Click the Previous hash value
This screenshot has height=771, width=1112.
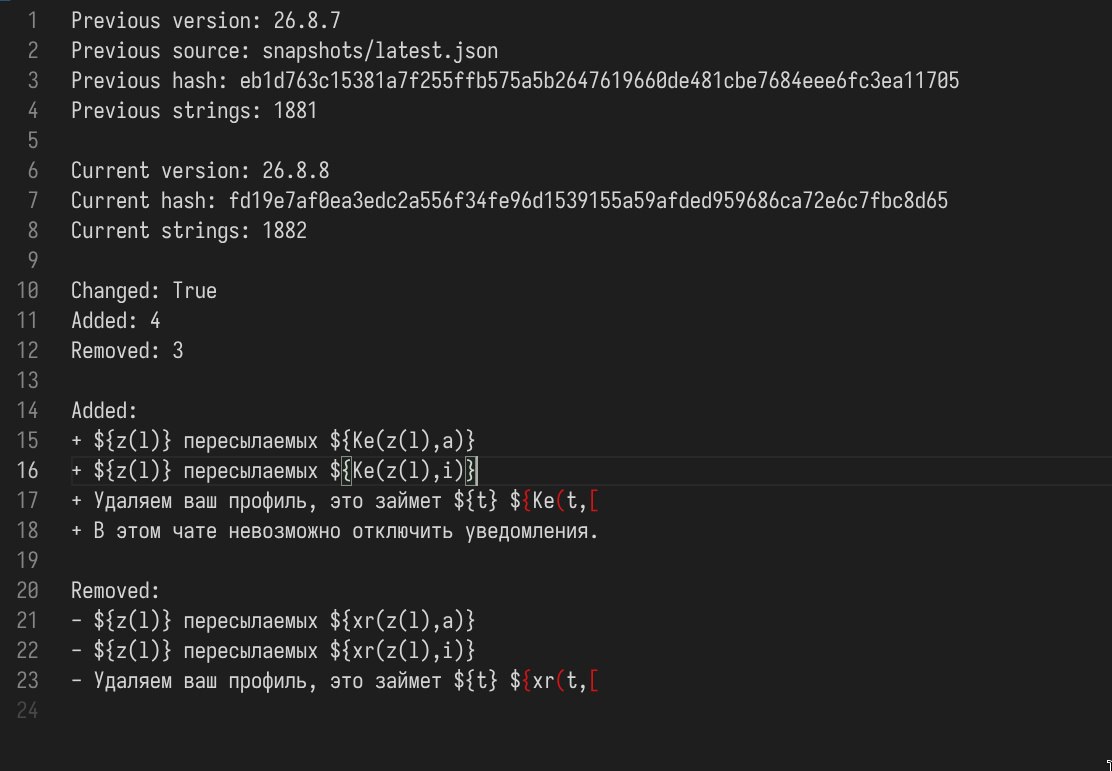599,81
